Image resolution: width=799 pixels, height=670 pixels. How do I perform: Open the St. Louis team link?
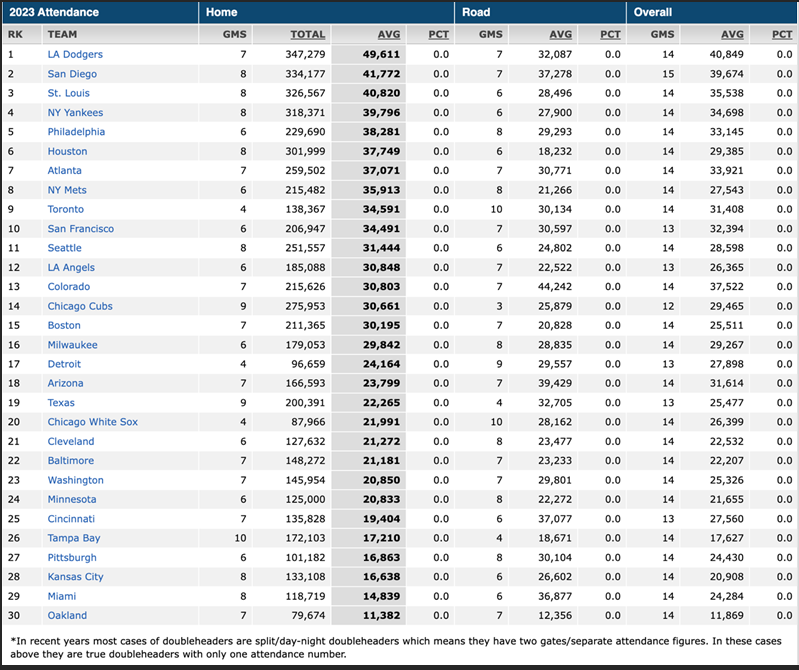click(x=68, y=93)
